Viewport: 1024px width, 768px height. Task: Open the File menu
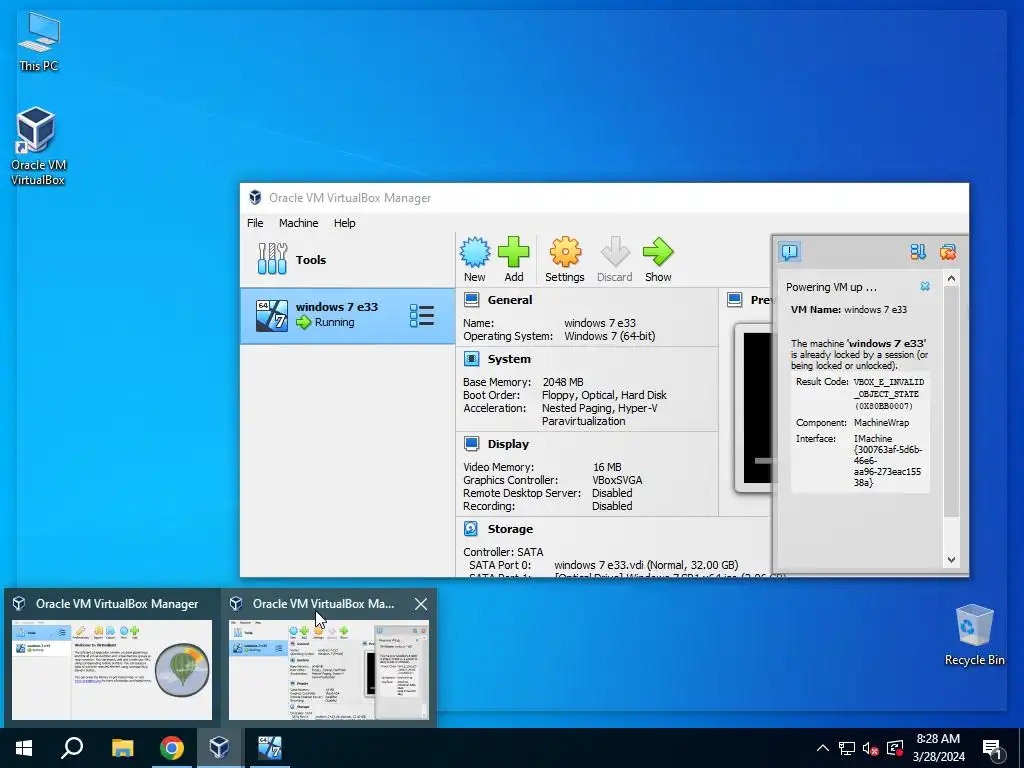click(255, 223)
